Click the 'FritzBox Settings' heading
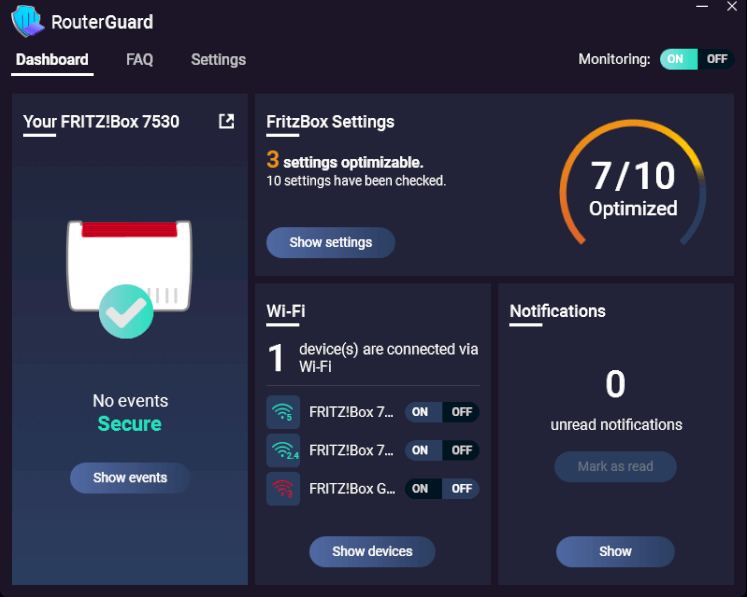747x597 pixels. point(330,122)
